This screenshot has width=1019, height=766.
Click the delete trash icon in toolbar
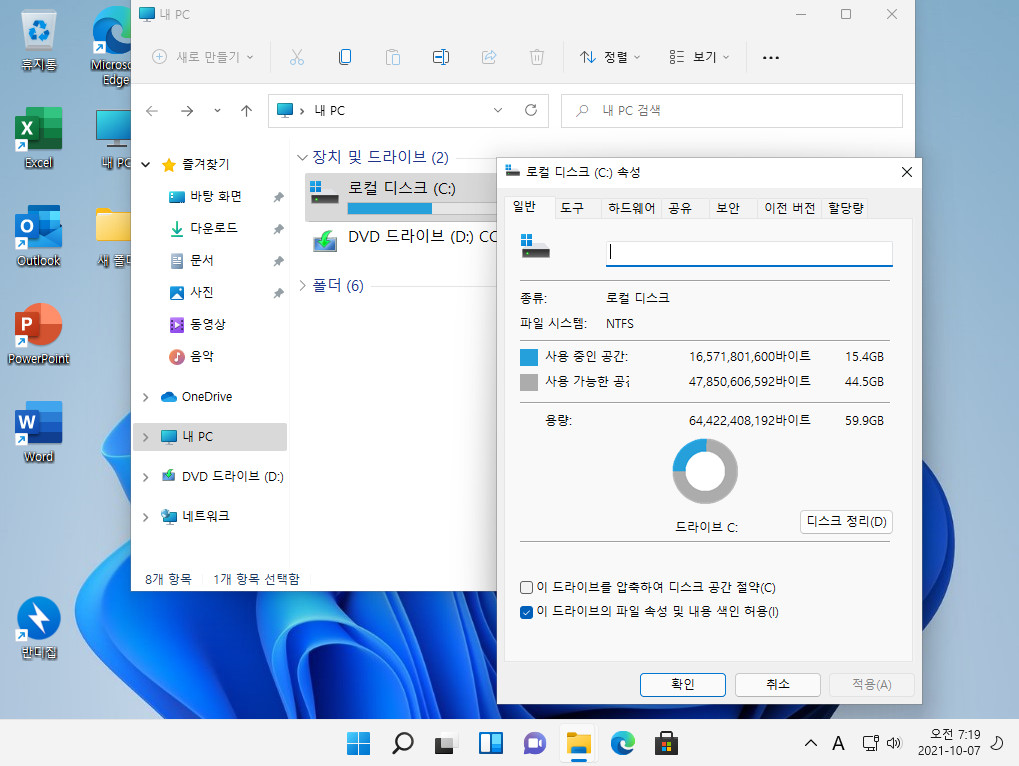point(537,57)
